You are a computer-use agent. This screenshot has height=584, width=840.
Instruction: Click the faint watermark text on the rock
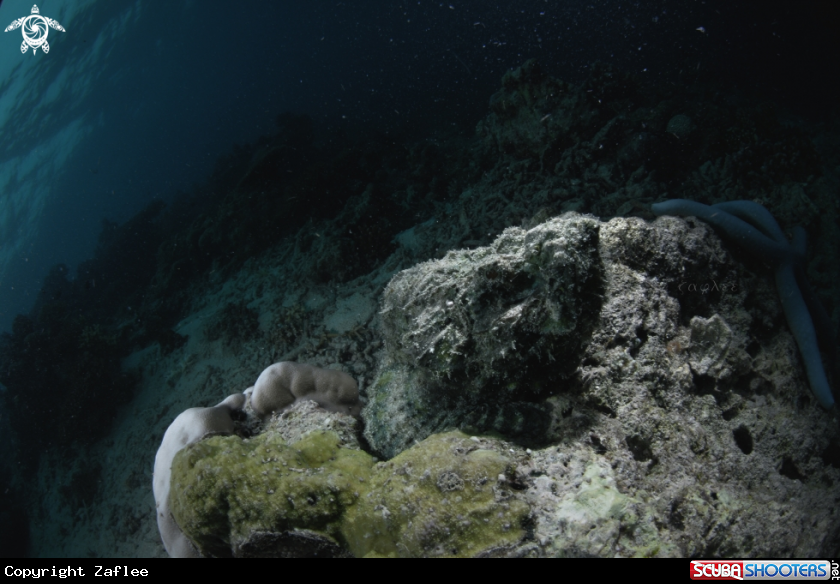pyautogui.click(x=708, y=286)
